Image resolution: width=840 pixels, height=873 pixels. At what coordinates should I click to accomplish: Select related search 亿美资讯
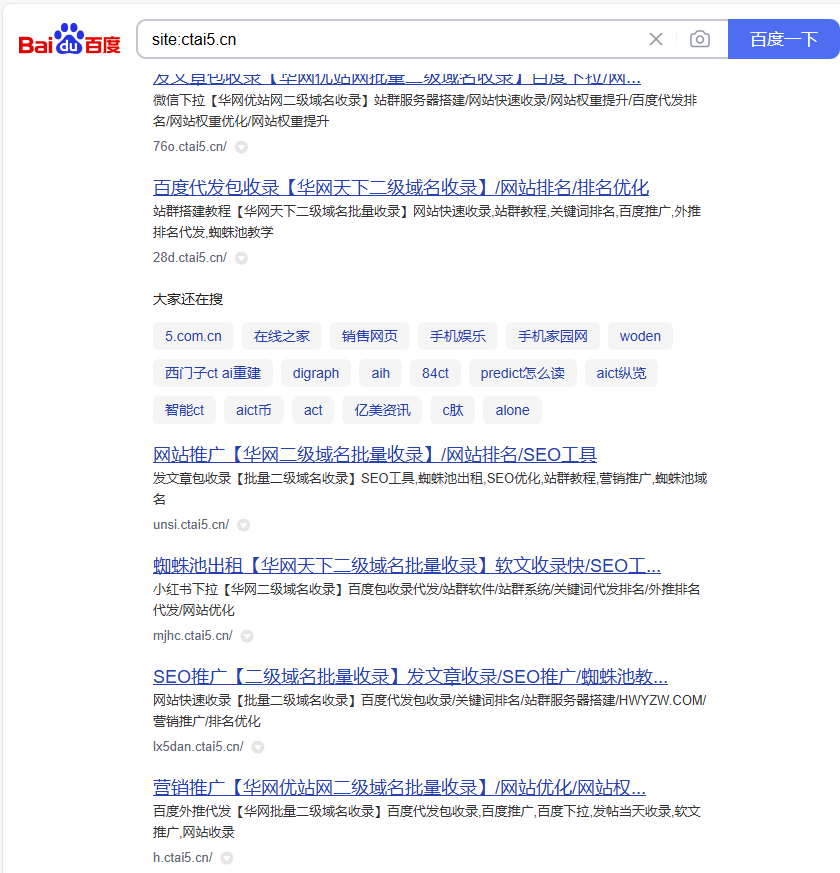(x=382, y=410)
